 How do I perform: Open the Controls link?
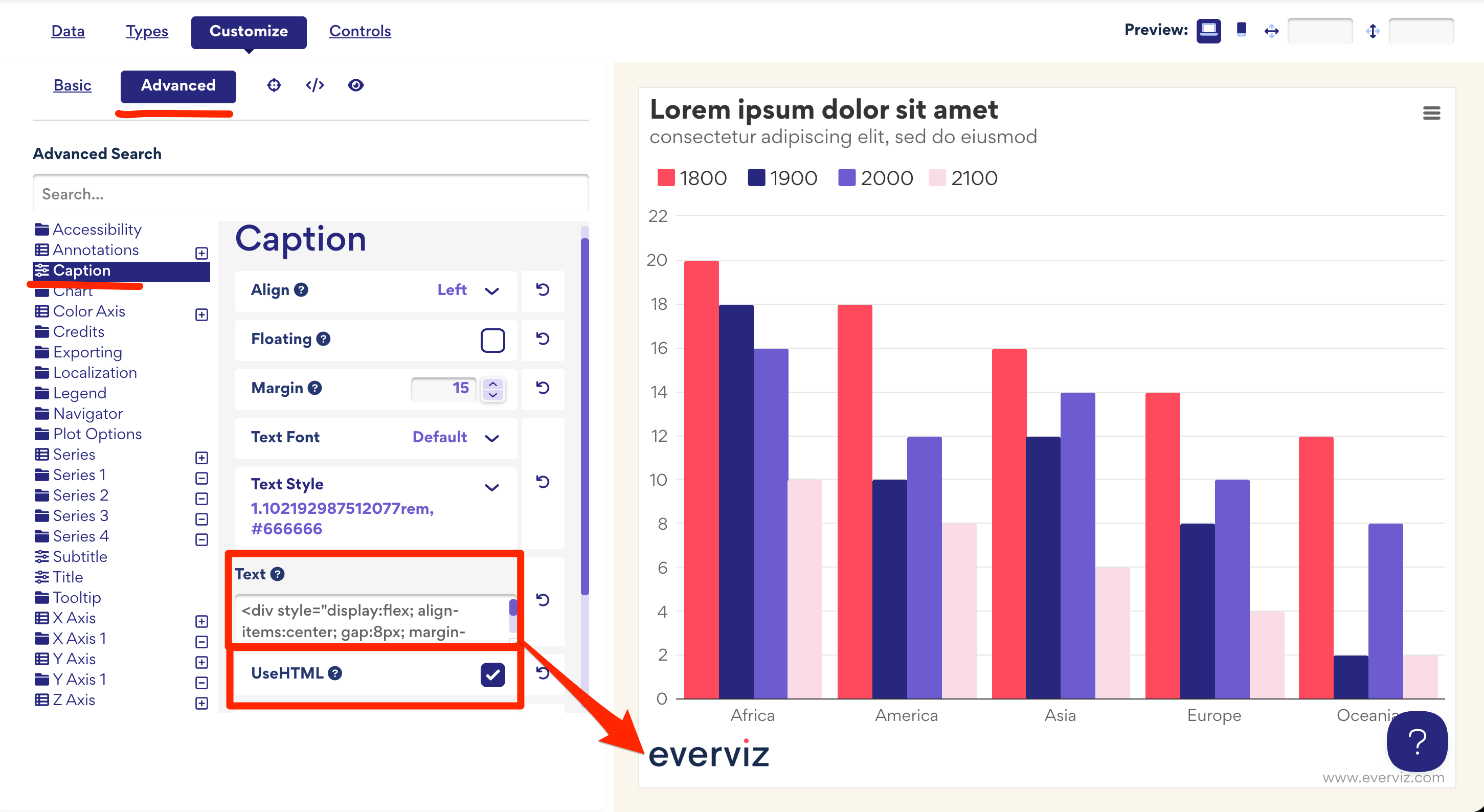point(359,31)
